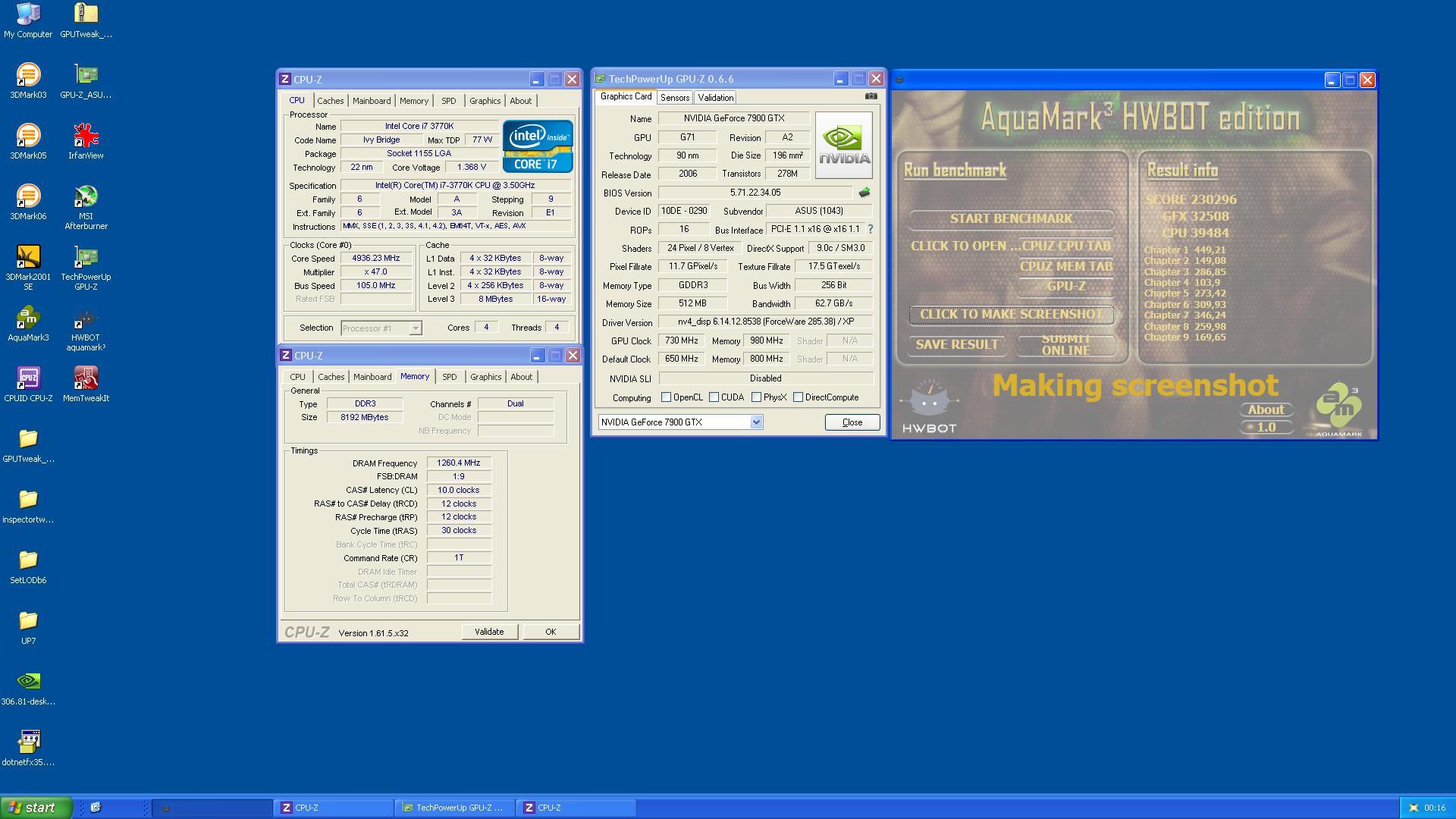Image resolution: width=1456 pixels, height=819 pixels.
Task: Toggle the DirectCompute checkbox in GPU-Z
Action: click(x=798, y=397)
